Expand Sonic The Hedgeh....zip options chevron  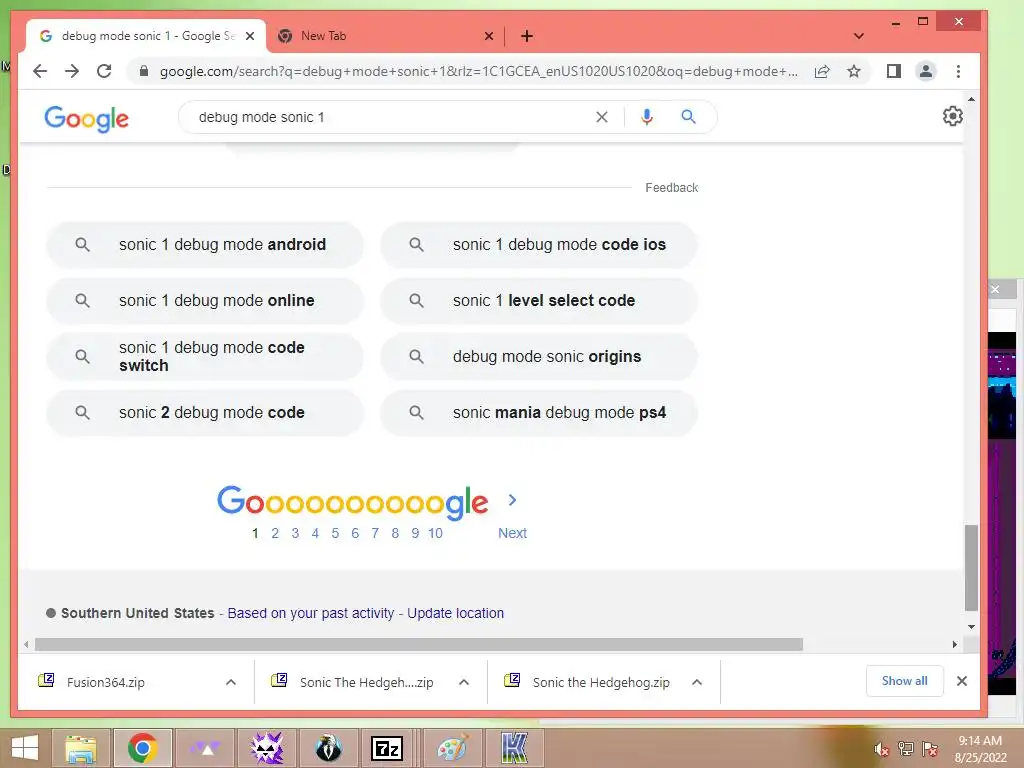point(464,682)
